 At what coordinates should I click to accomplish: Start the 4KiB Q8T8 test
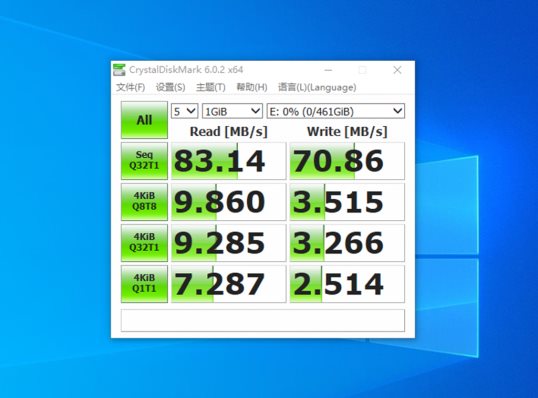point(144,201)
